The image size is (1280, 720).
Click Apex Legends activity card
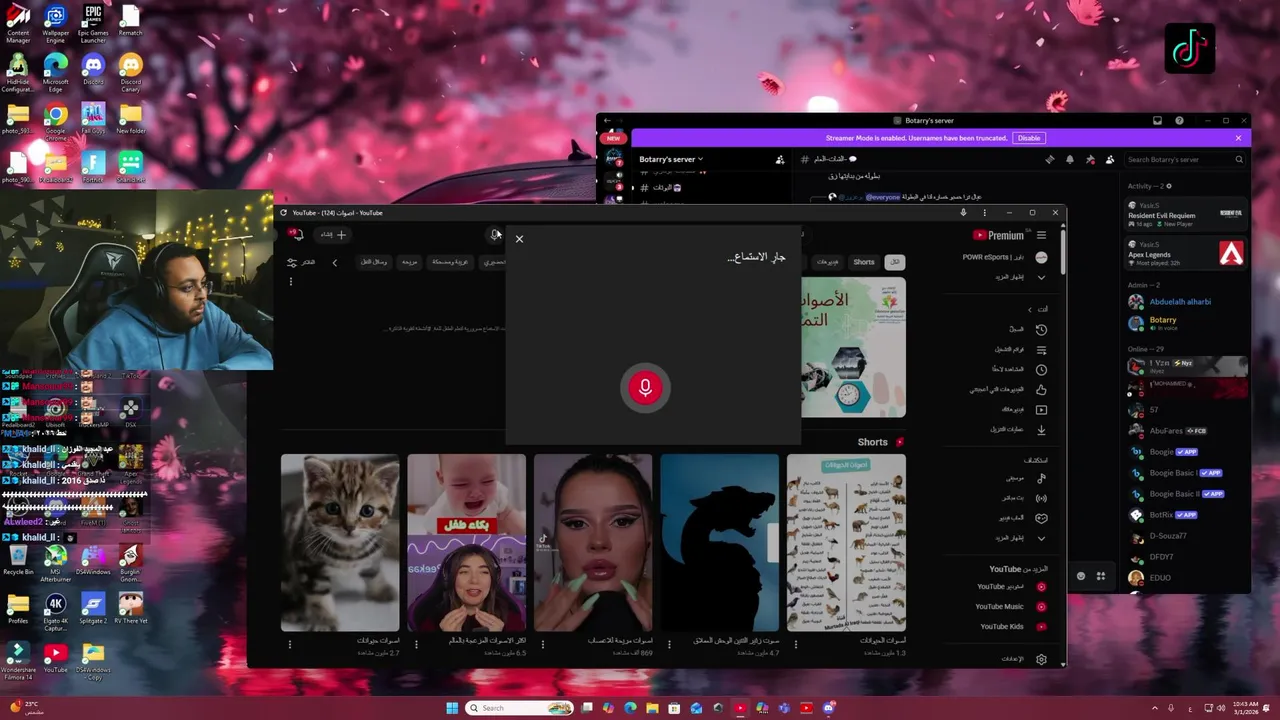[x=1186, y=254]
